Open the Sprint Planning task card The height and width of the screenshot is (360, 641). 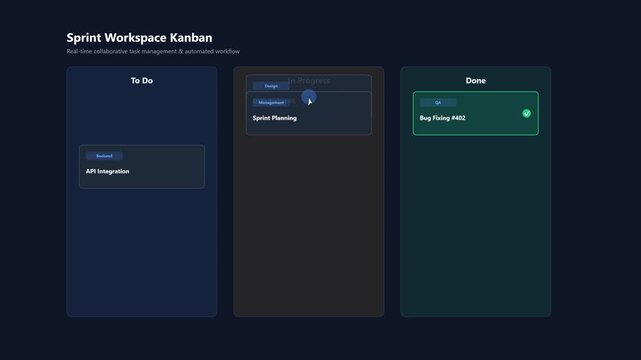coord(309,113)
